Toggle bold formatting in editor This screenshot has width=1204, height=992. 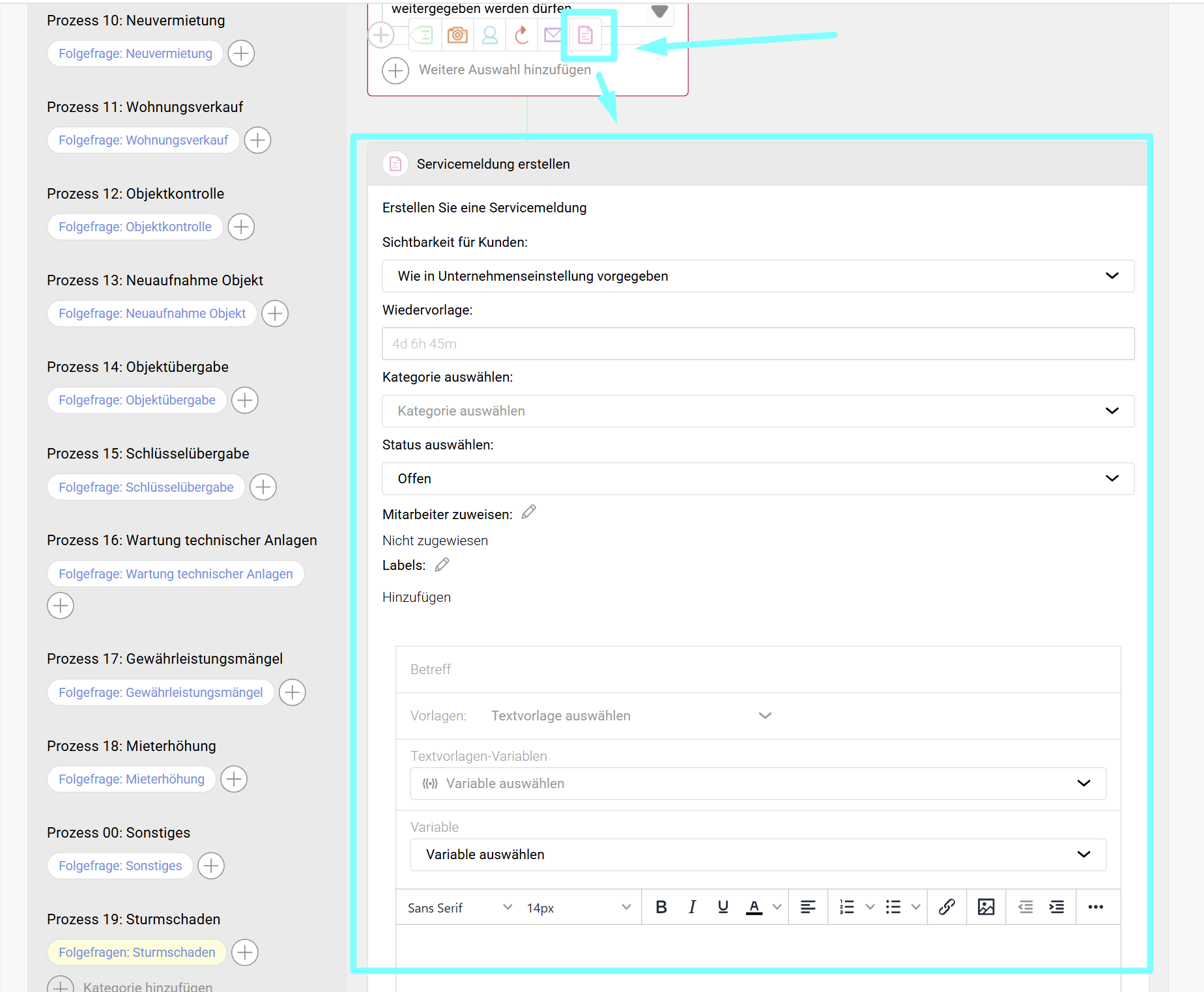(661, 907)
